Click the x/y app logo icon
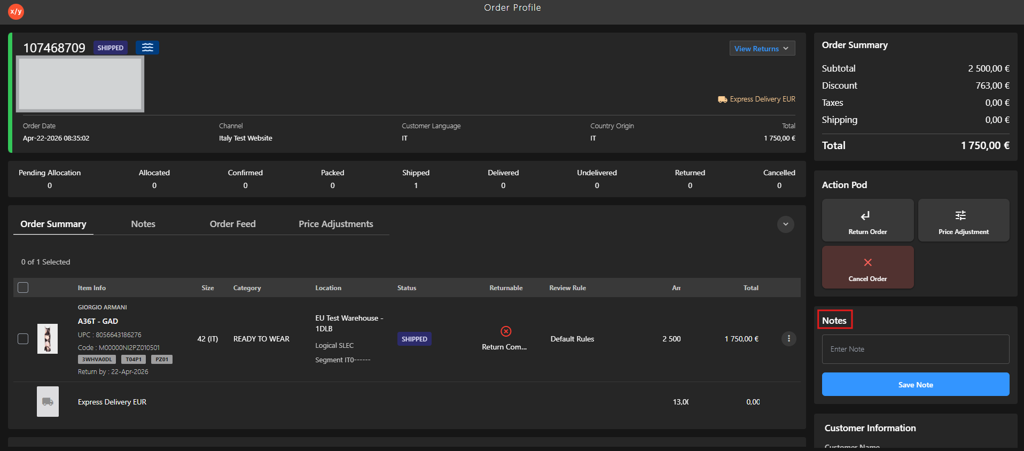This screenshot has width=1024, height=451. pos(16,11)
